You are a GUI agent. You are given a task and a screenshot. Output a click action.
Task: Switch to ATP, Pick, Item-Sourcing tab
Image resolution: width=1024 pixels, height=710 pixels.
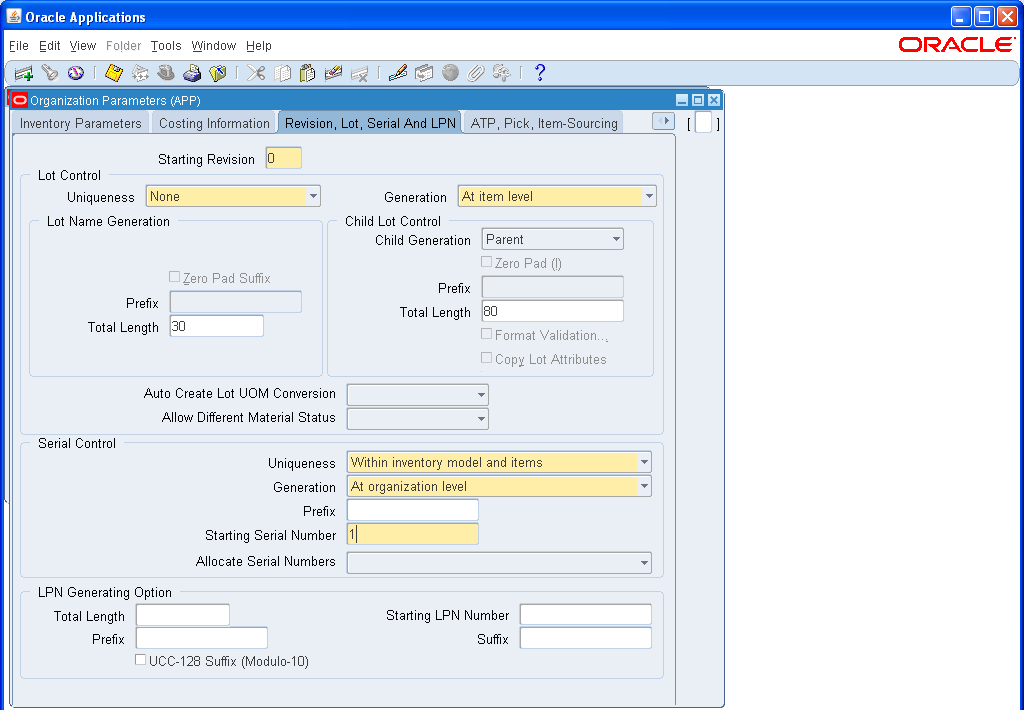click(x=544, y=123)
